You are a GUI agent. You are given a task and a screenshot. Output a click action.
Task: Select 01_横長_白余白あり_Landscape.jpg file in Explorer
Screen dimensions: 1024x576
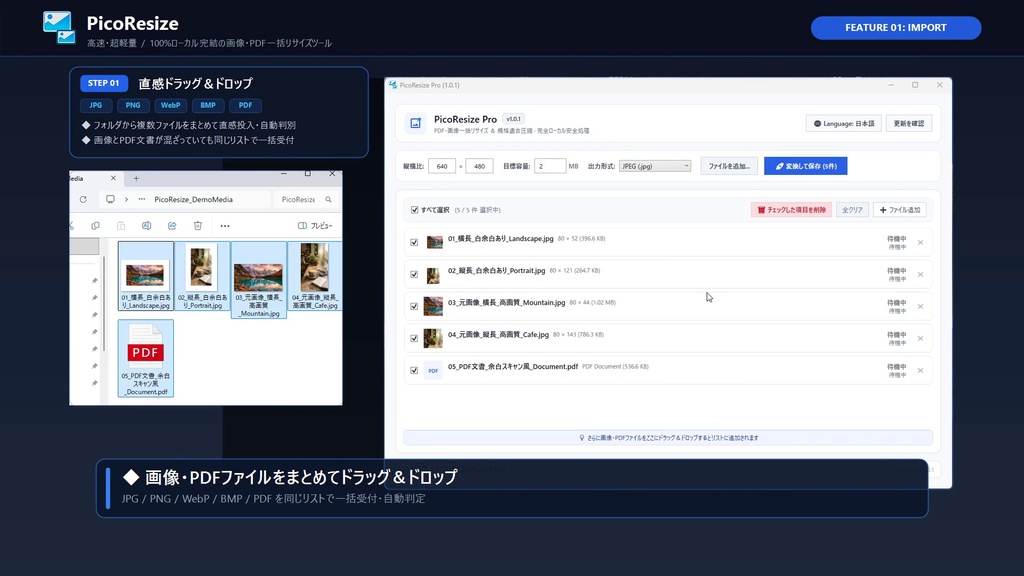pyautogui.click(x=146, y=276)
